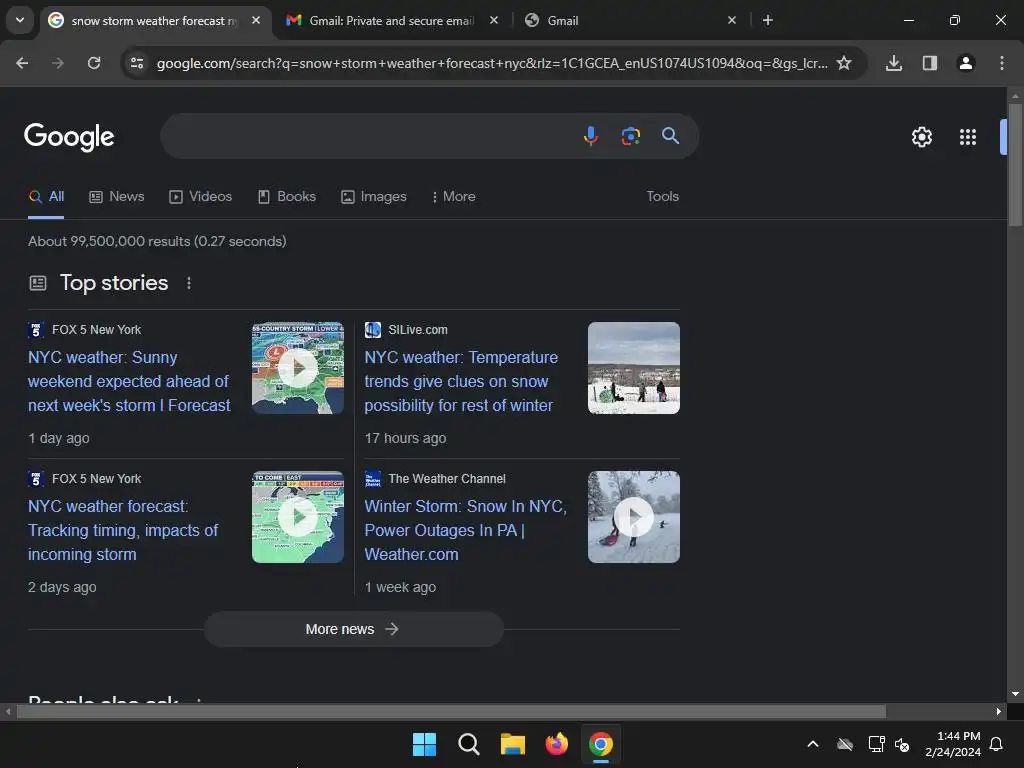Open the search Tools options
The image size is (1024, 768).
pyautogui.click(x=662, y=197)
